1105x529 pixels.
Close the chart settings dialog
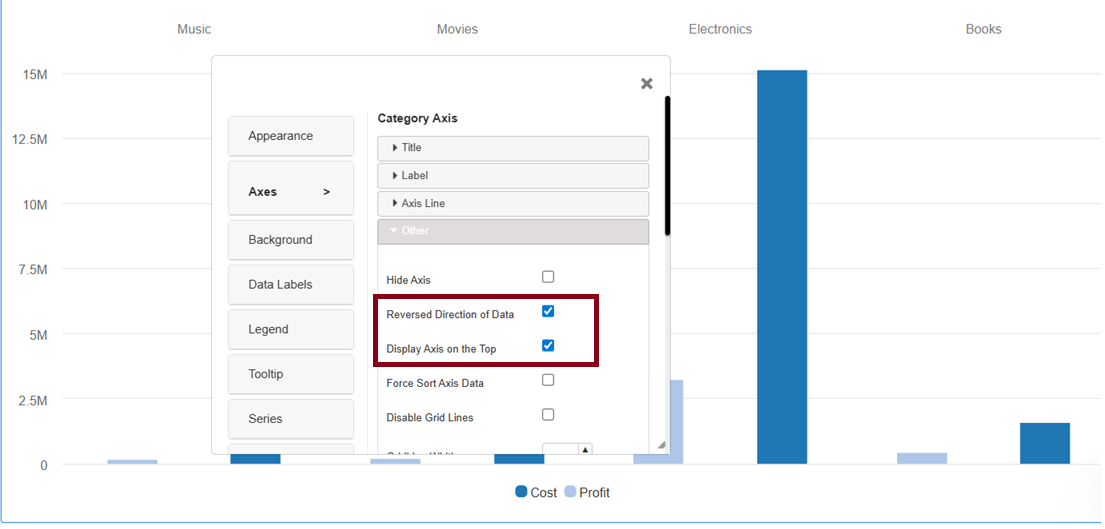click(x=646, y=84)
